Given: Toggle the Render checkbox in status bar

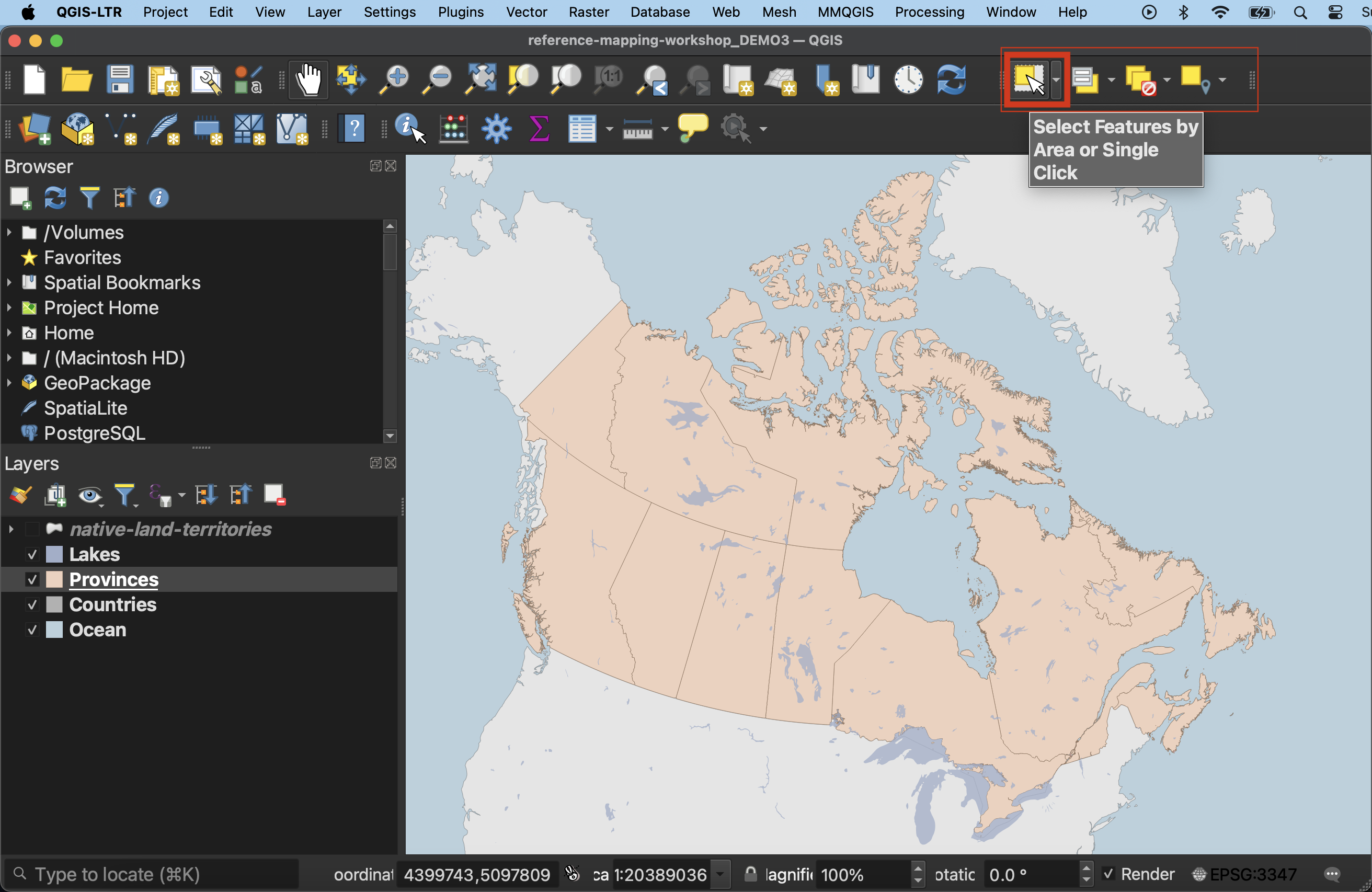Looking at the screenshot, I should coord(1108,874).
